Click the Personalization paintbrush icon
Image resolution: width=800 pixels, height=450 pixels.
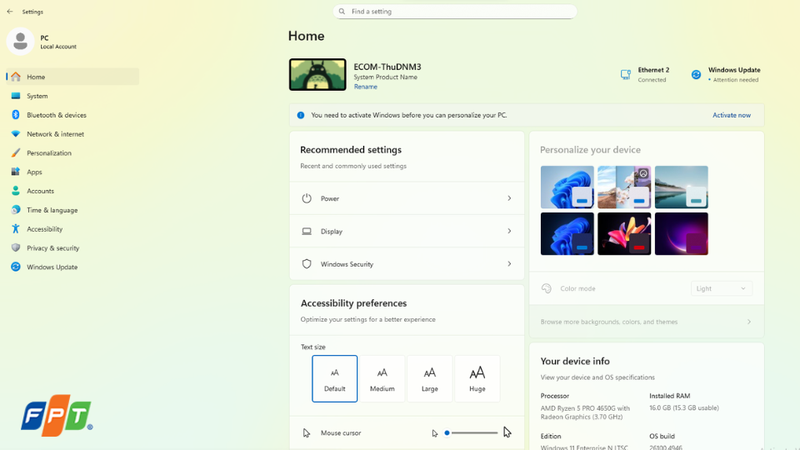16,153
